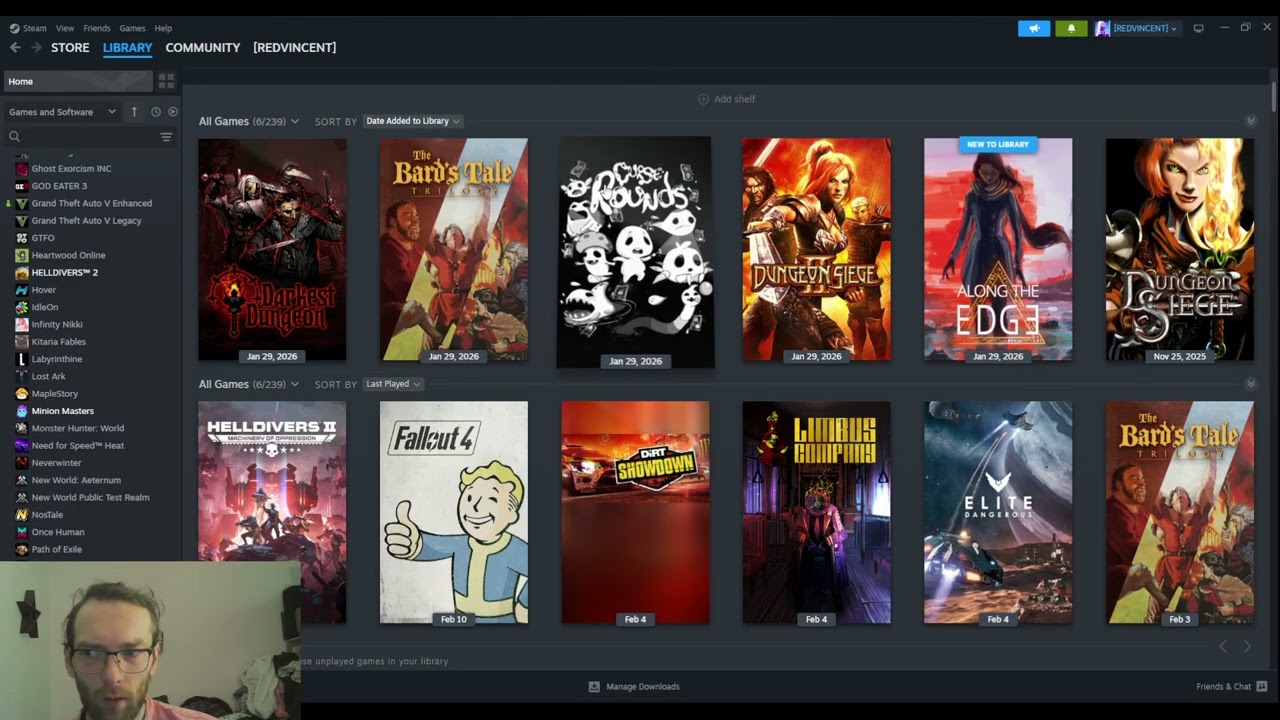The image size is (1280, 720).
Task: Select the Path of Exile icon
Action: click(22, 549)
